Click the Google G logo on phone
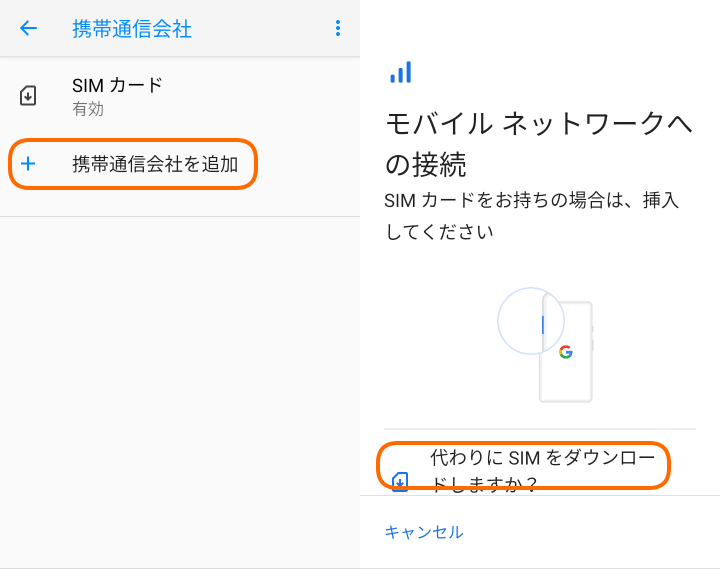This screenshot has height=569, width=720. pos(566,352)
